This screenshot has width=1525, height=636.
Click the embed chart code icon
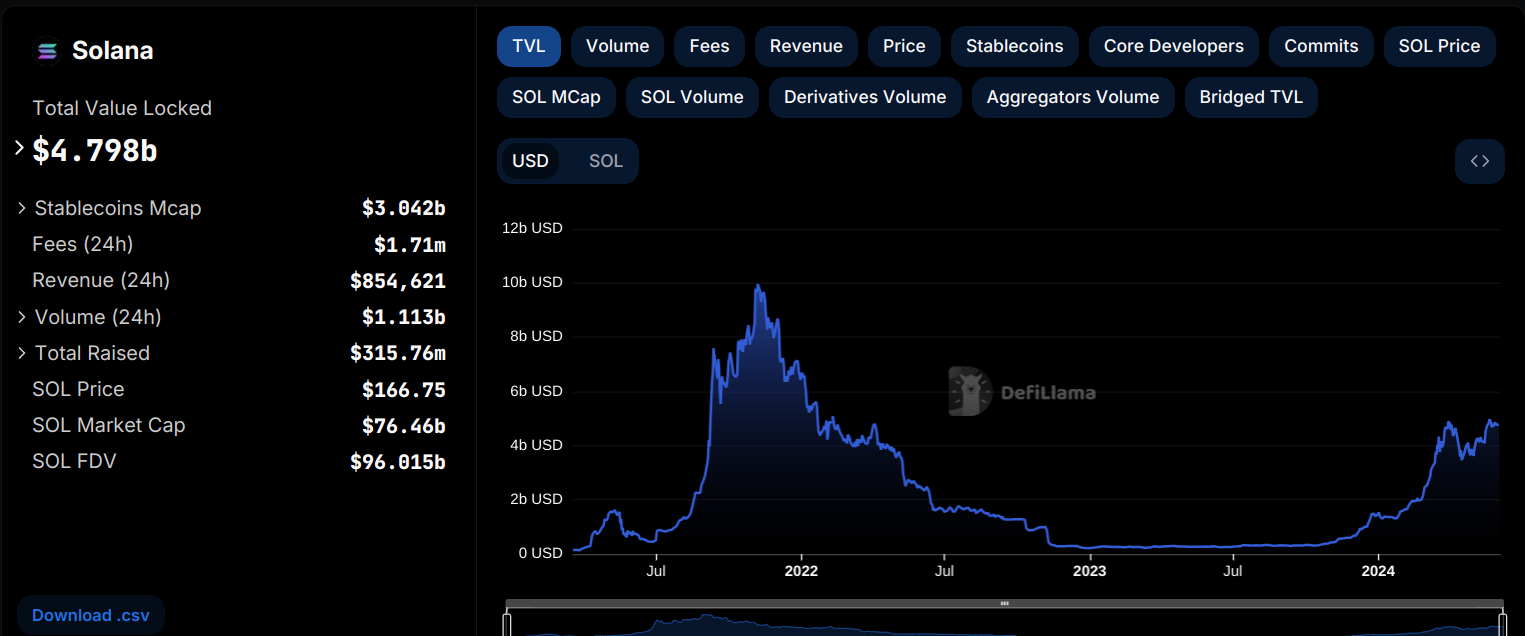click(1479, 161)
